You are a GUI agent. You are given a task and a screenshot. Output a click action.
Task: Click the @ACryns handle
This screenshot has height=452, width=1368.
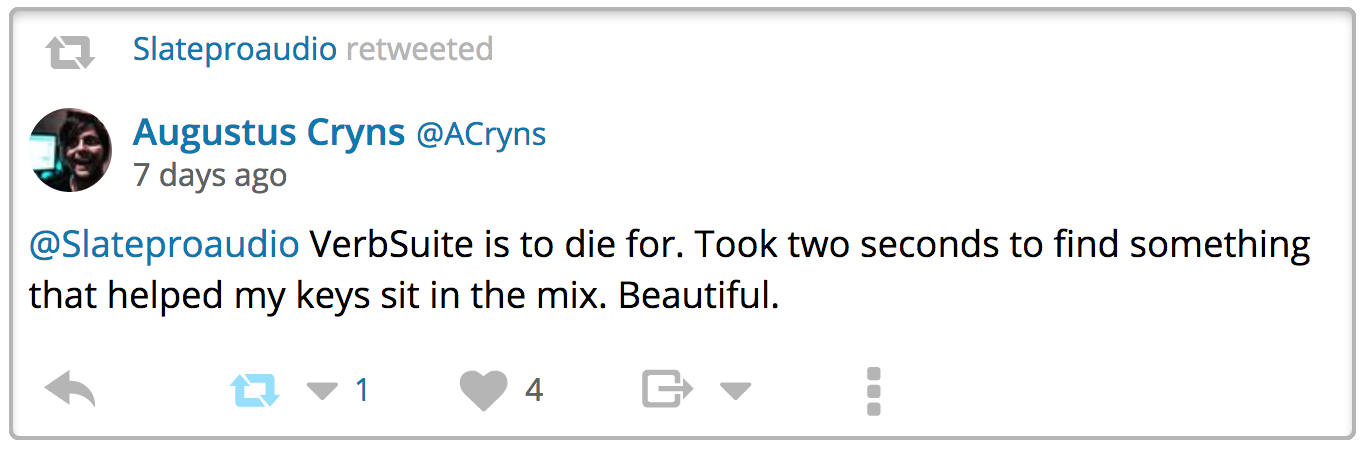click(x=481, y=134)
